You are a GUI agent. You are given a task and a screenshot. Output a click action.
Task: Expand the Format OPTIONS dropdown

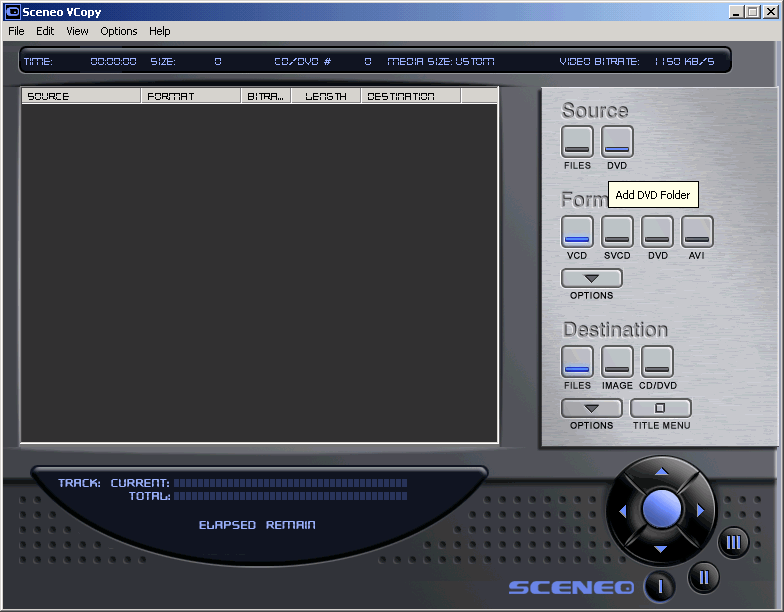tap(591, 278)
